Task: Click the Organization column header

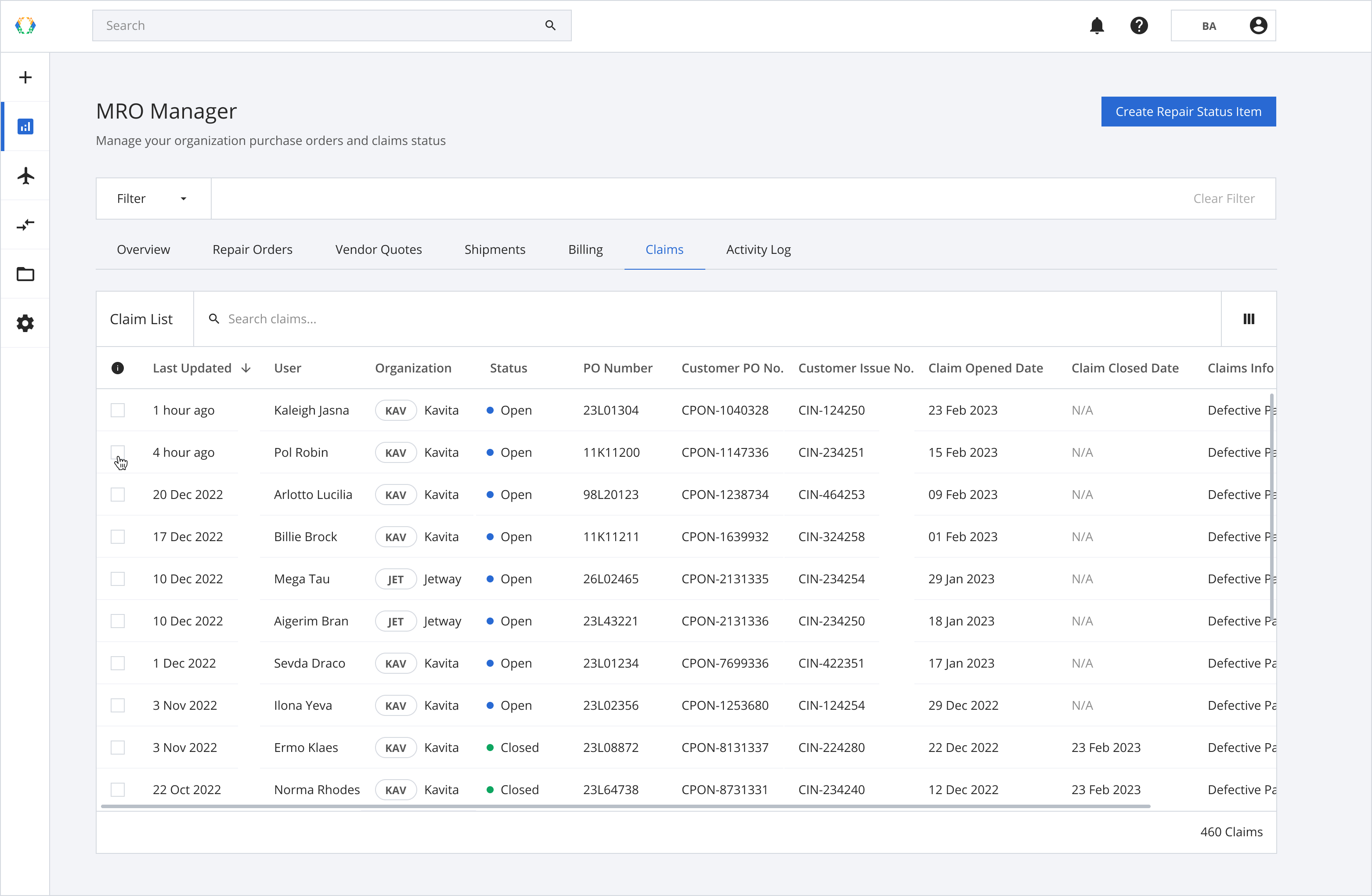Action: click(413, 368)
